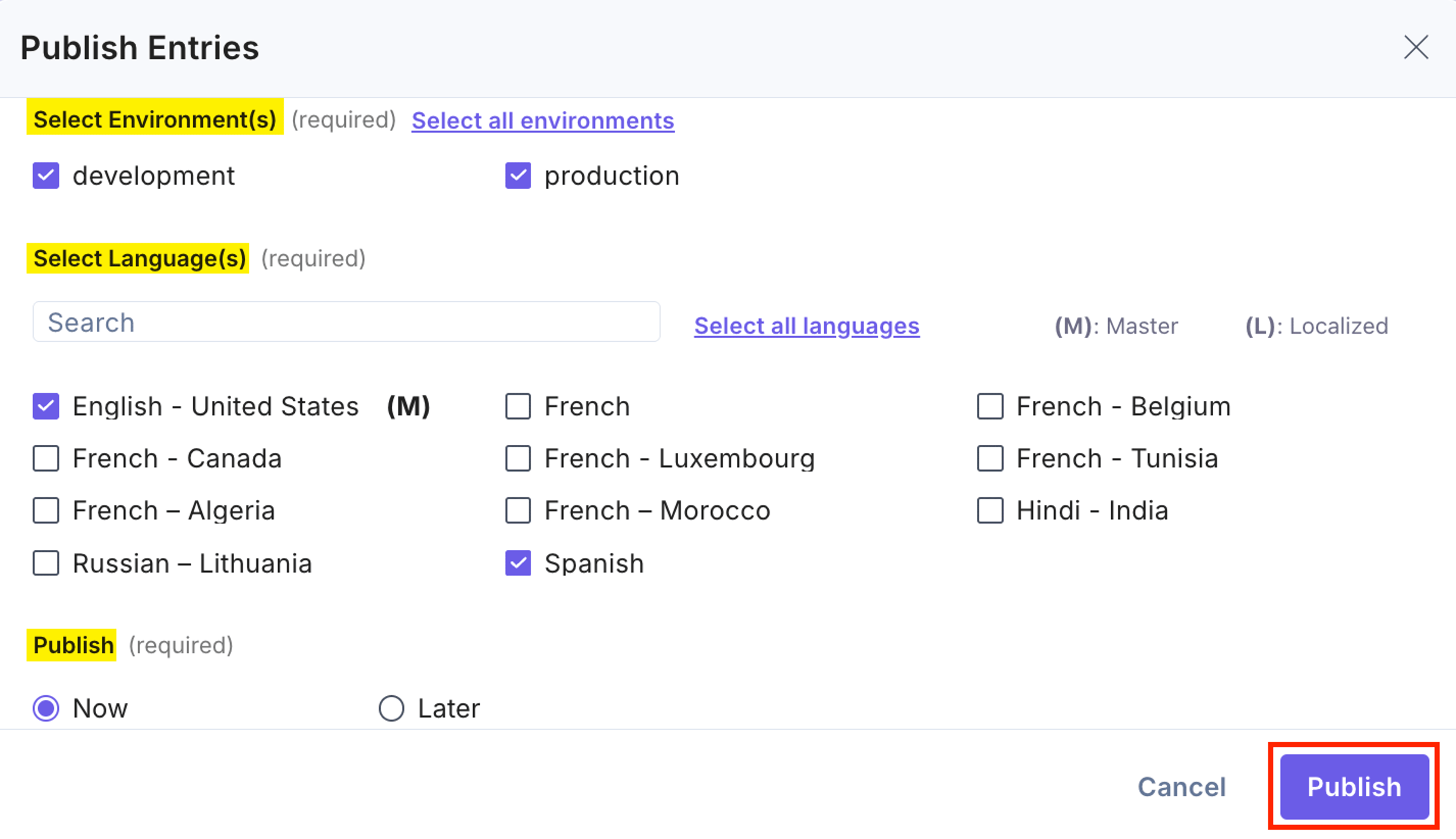Click the purple Publish button
The height and width of the screenshot is (839, 1456).
(x=1355, y=787)
